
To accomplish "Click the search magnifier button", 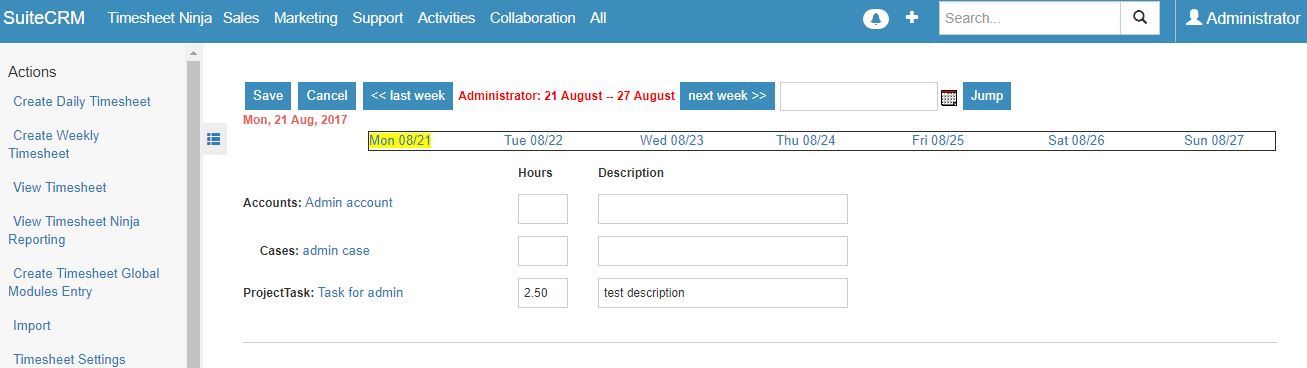I will click(x=1139, y=18).
